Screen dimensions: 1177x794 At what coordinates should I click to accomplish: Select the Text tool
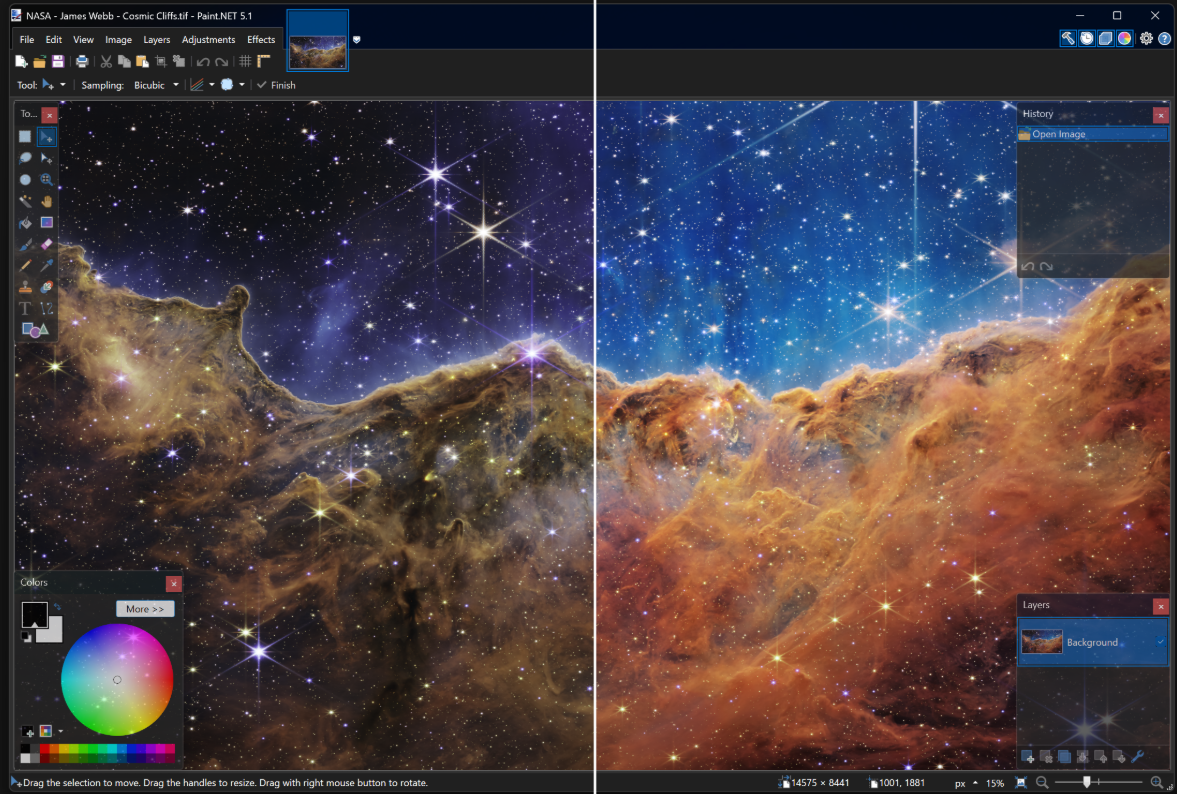point(25,308)
